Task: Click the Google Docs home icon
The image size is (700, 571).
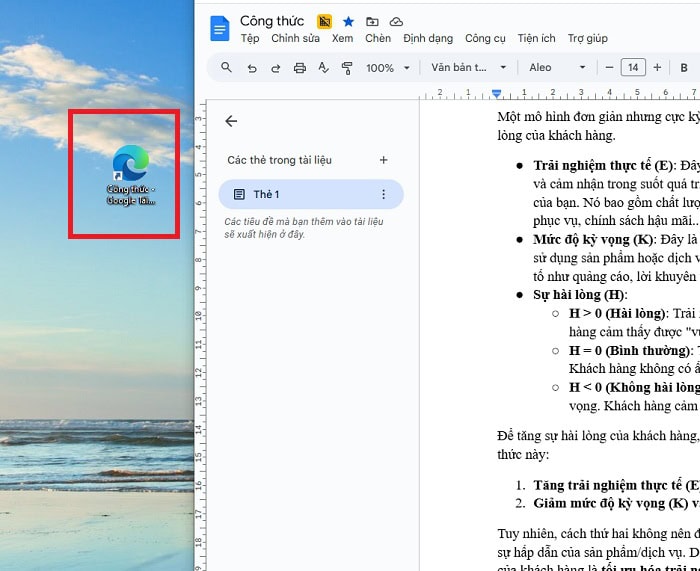Action: click(x=220, y=29)
